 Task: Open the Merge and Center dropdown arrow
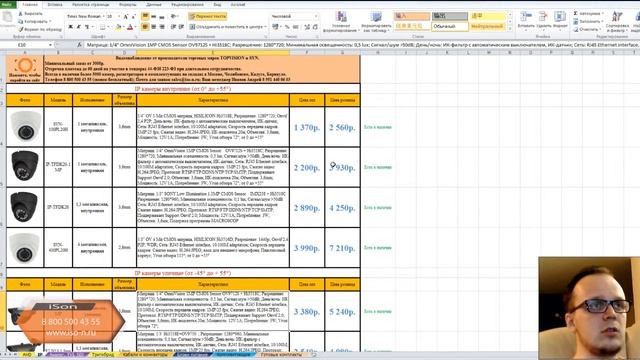265,27
